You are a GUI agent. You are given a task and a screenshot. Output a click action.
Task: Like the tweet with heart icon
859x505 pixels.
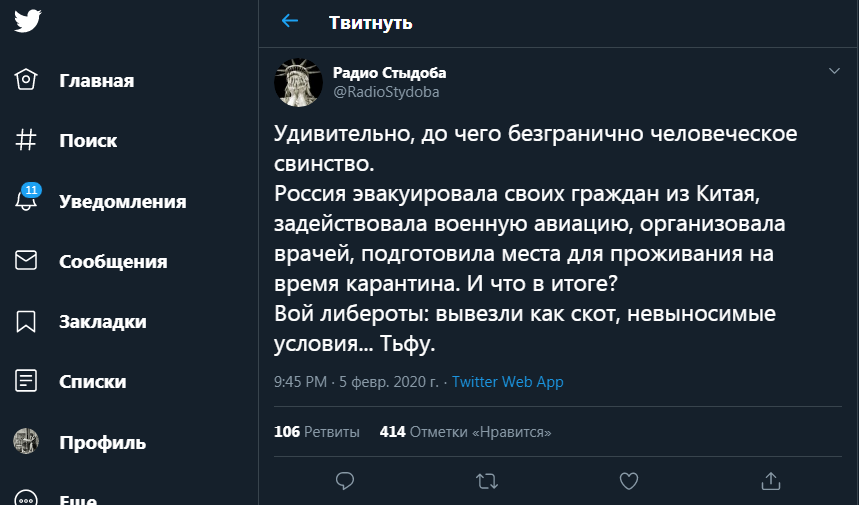pos(629,481)
